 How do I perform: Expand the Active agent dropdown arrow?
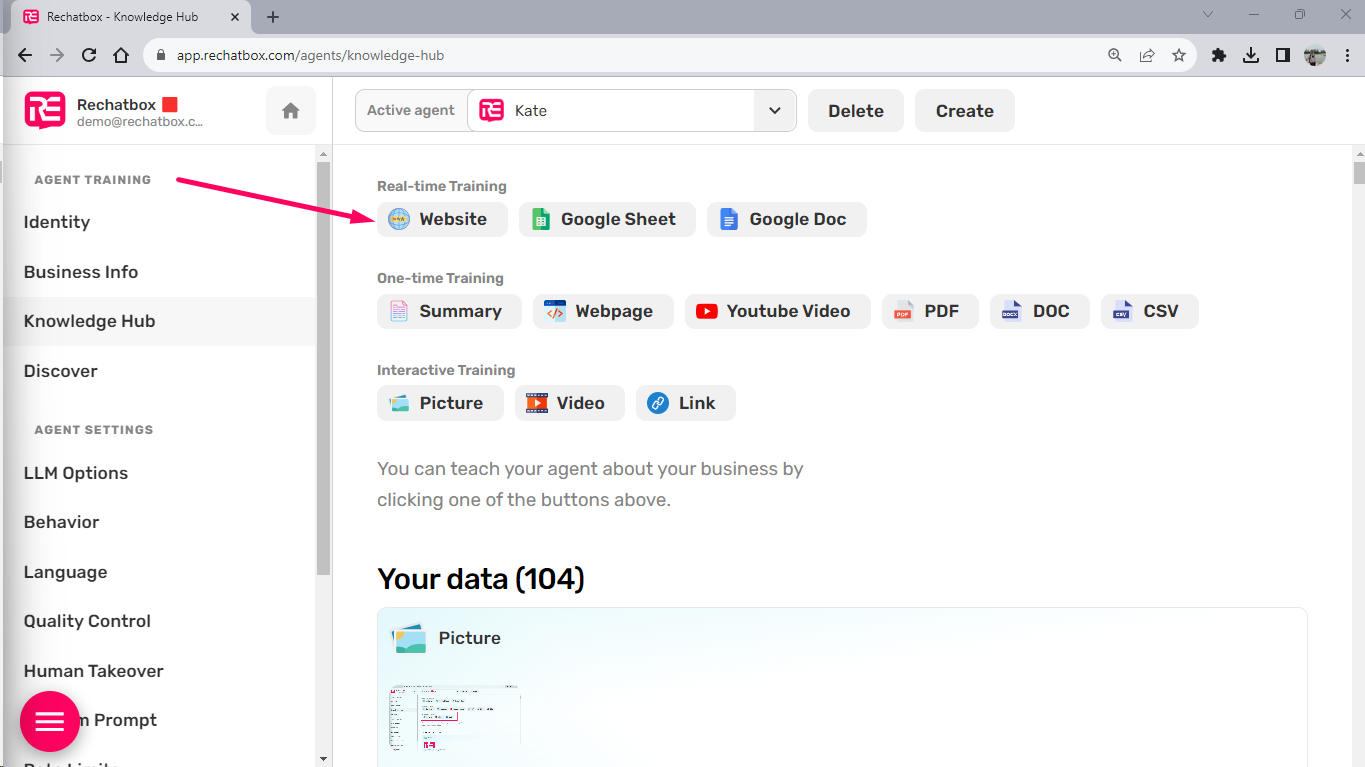point(775,111)
